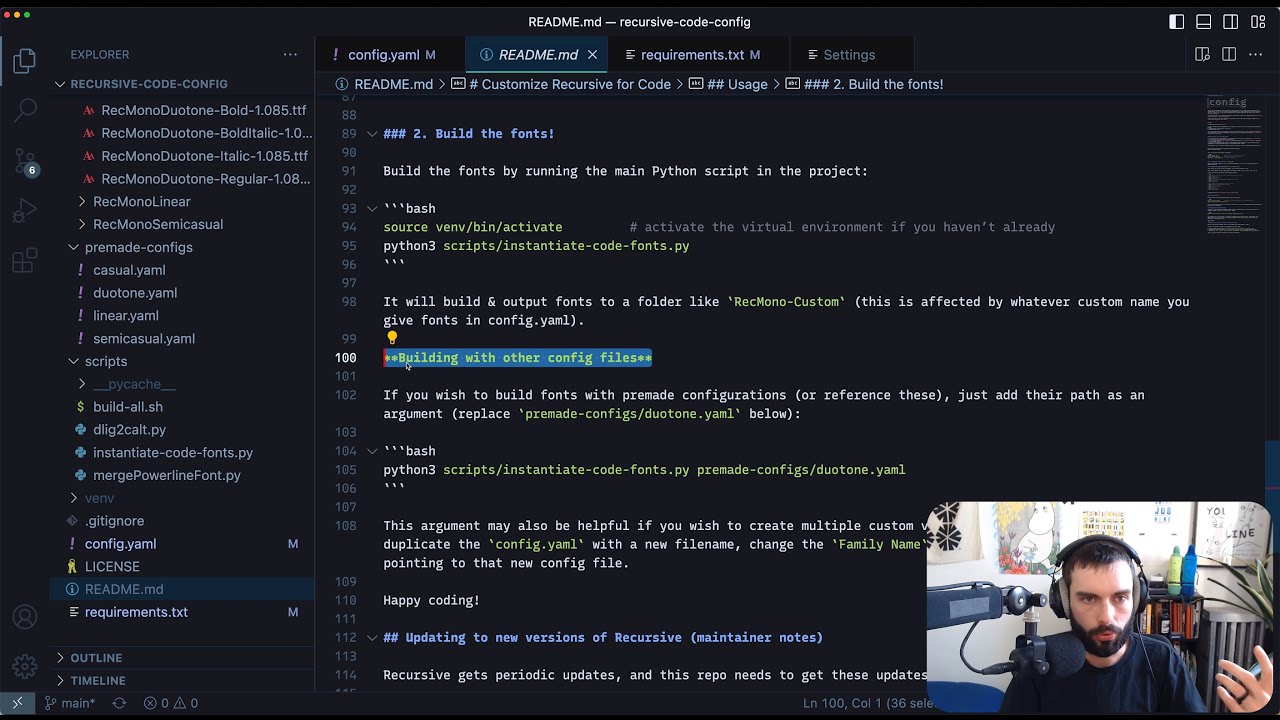Click the editor minimap

point(1234,165)
